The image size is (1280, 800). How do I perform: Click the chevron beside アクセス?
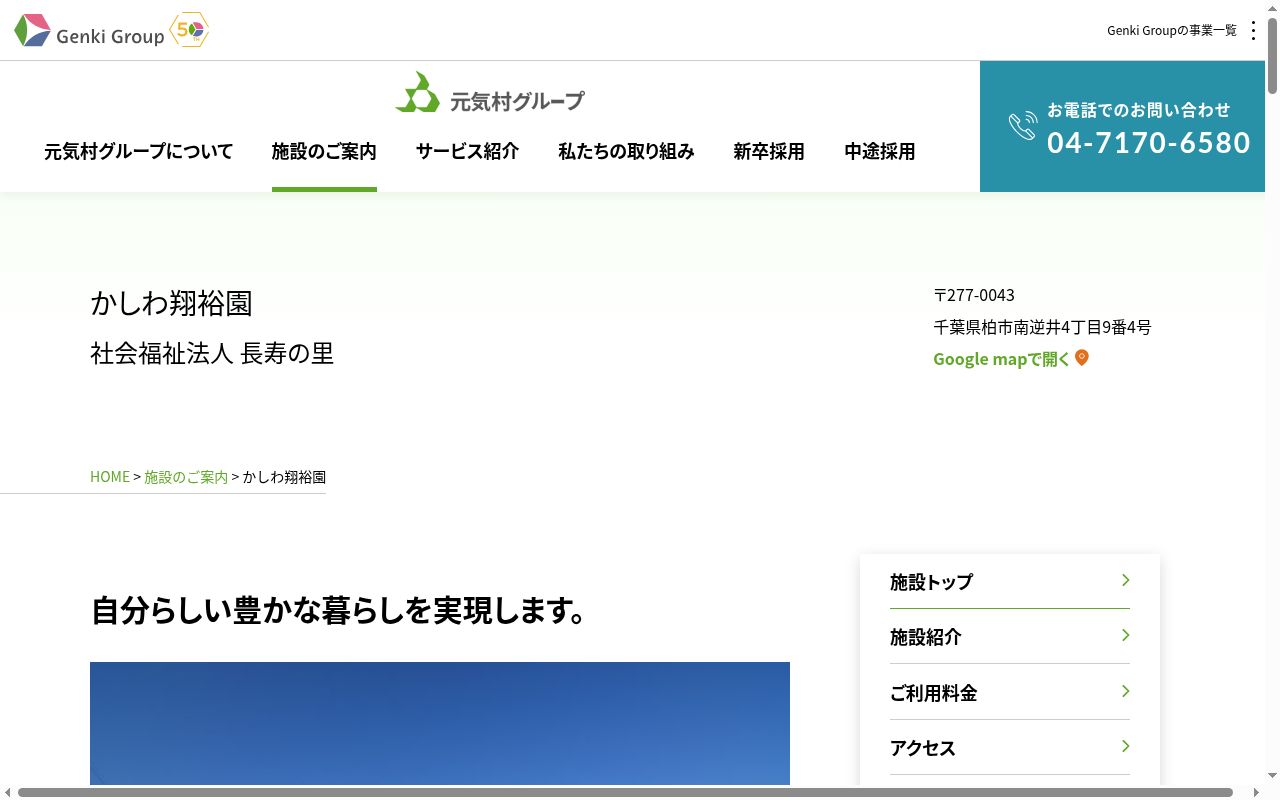(x=1125, y=747)
